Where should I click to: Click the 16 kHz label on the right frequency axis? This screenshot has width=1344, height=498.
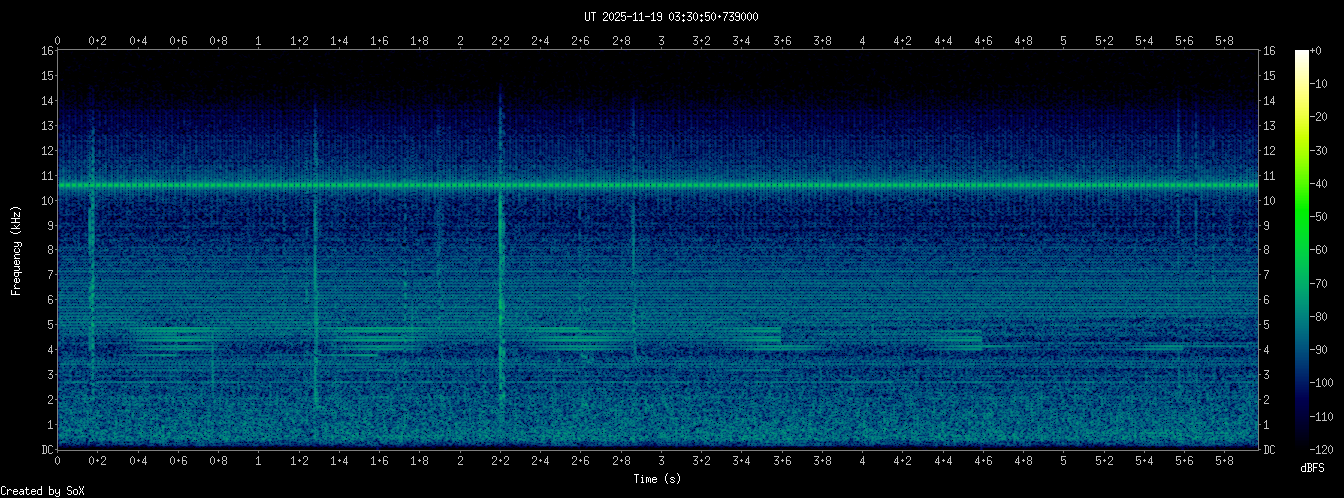click(1270, 51)
